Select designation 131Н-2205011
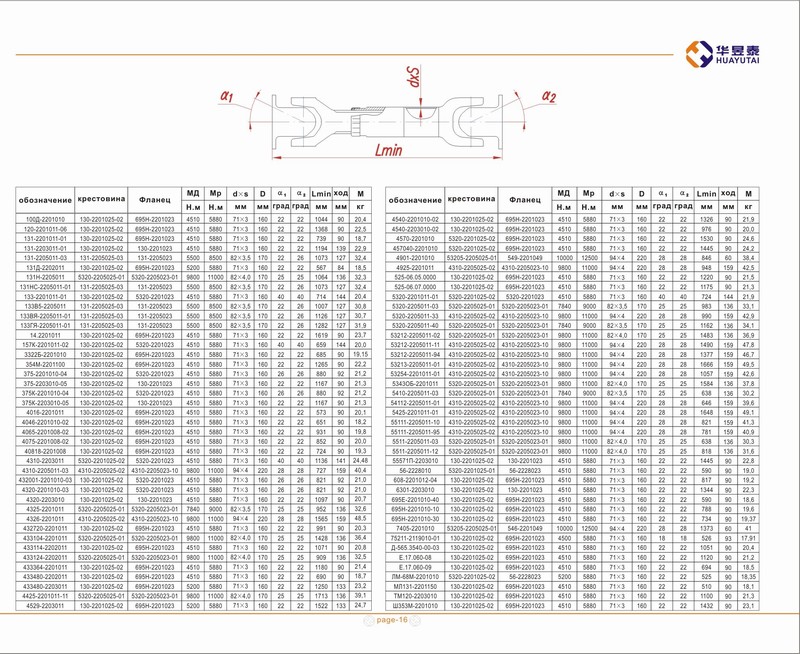The image size is (800, 654). click(x=45, y=277)
